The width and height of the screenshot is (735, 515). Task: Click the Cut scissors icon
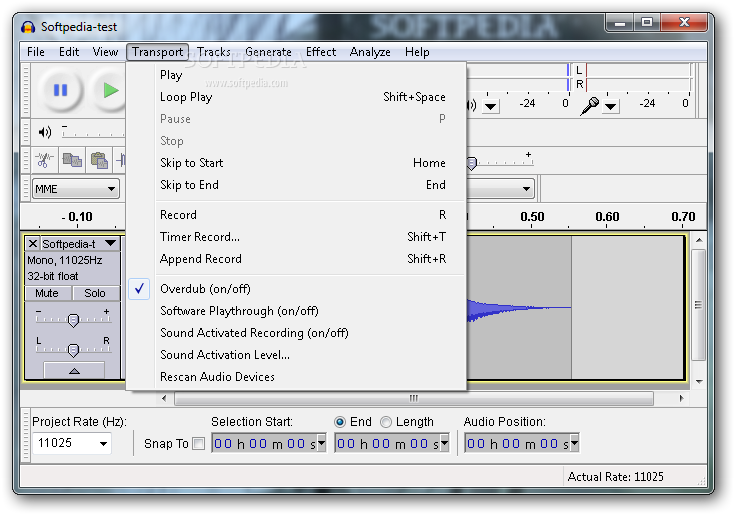(x=45, y=160)
